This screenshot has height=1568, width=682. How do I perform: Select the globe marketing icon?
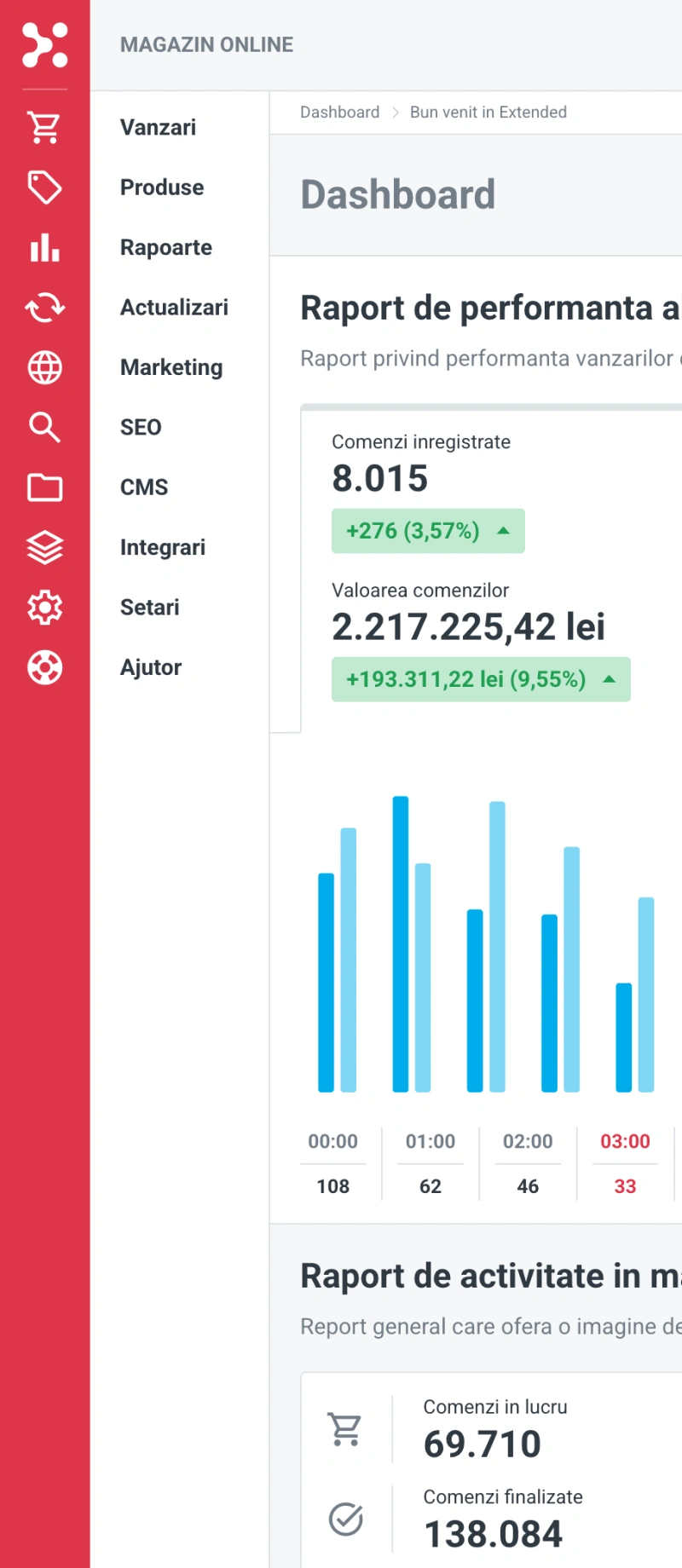(x=44, y=367)
